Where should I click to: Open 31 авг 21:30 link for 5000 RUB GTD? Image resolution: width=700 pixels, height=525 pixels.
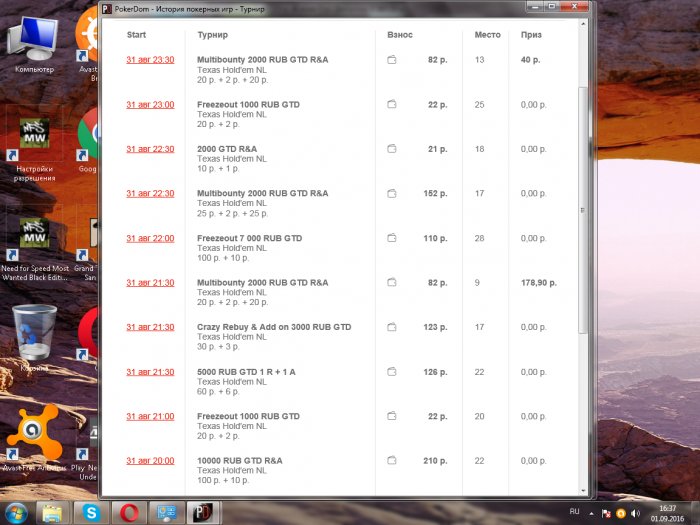[150, 372]
